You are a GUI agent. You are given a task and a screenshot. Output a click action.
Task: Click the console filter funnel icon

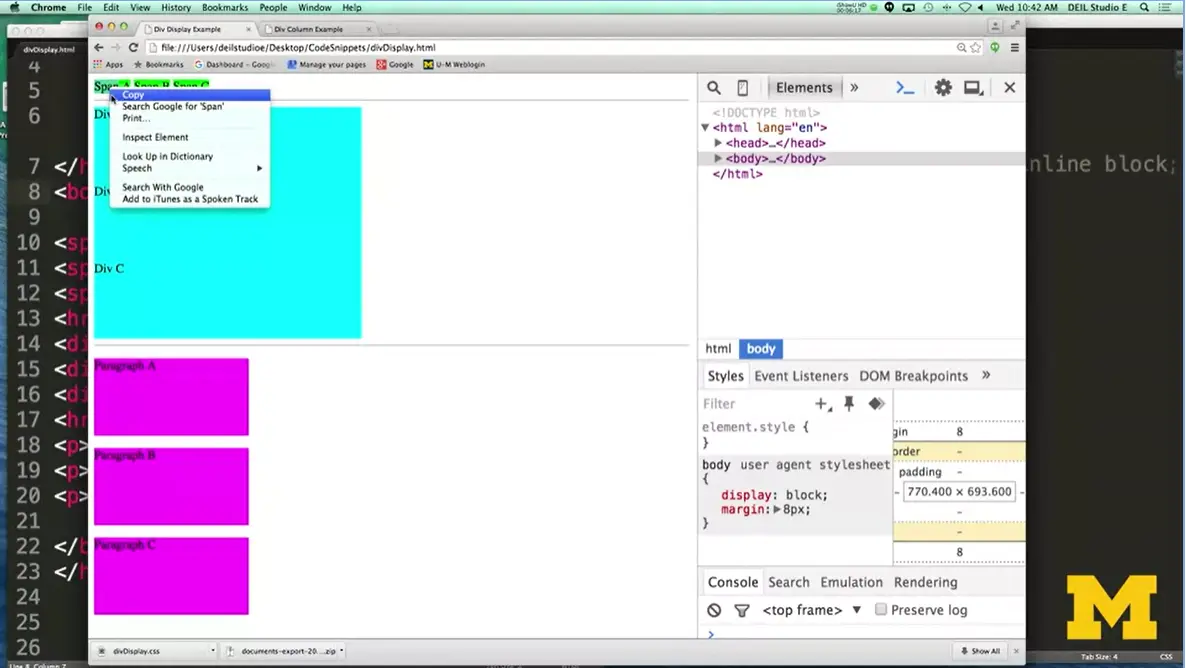click(x=742, y=610)
